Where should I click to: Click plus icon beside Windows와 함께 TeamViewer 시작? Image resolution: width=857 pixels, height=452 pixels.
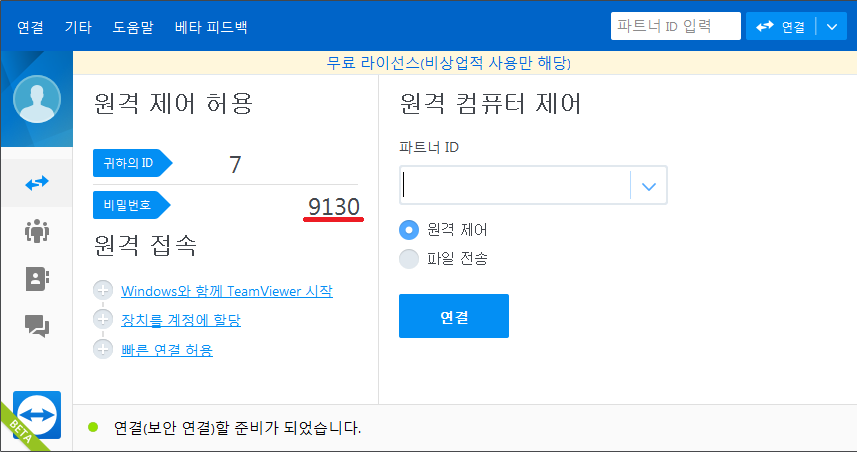pyautogui.click(x=103, y=291)
